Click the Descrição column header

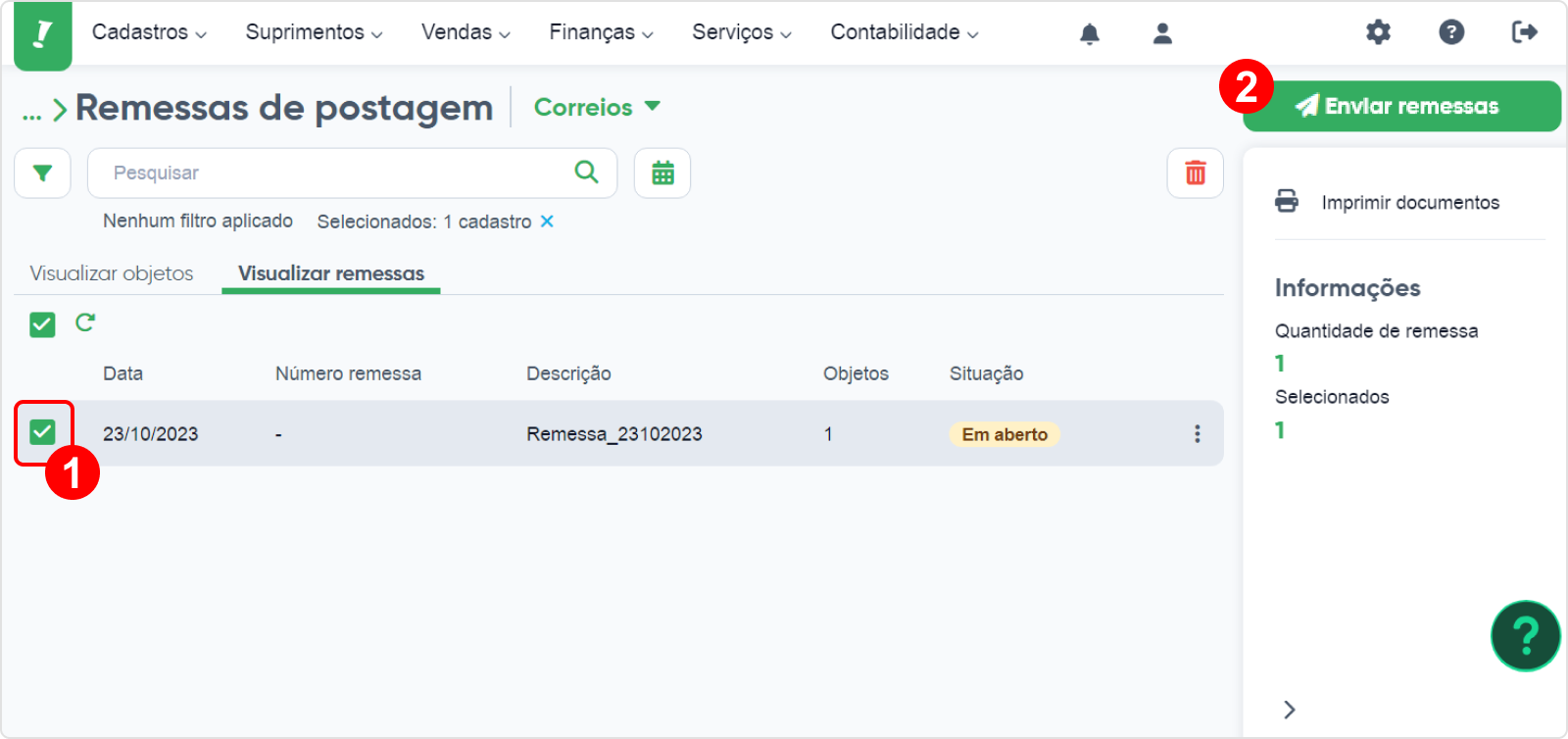click(x=568, y=373)
